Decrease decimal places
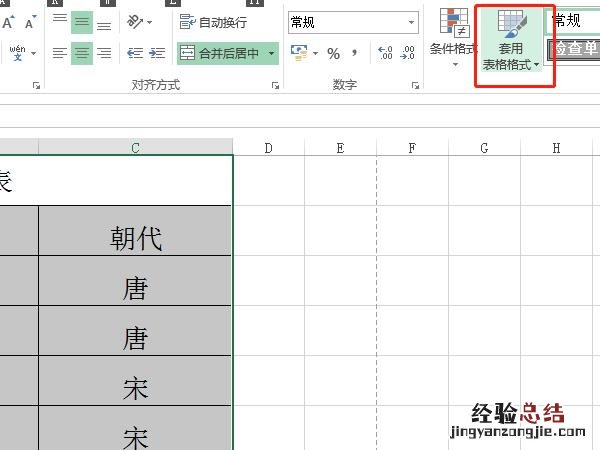Viewport: 600px width, 450px height. 407,53
